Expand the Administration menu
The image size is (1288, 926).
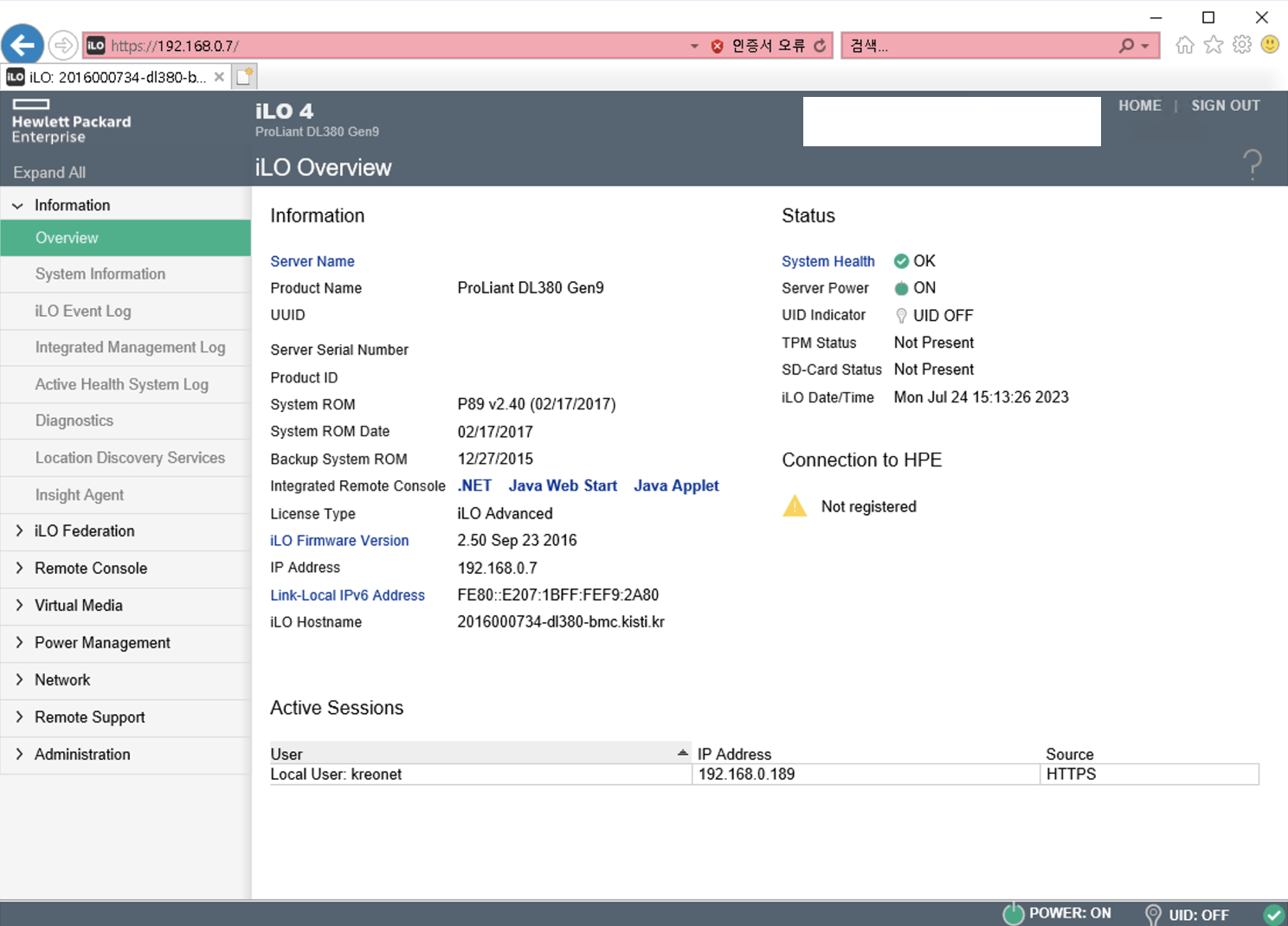[x=19, y=755]
